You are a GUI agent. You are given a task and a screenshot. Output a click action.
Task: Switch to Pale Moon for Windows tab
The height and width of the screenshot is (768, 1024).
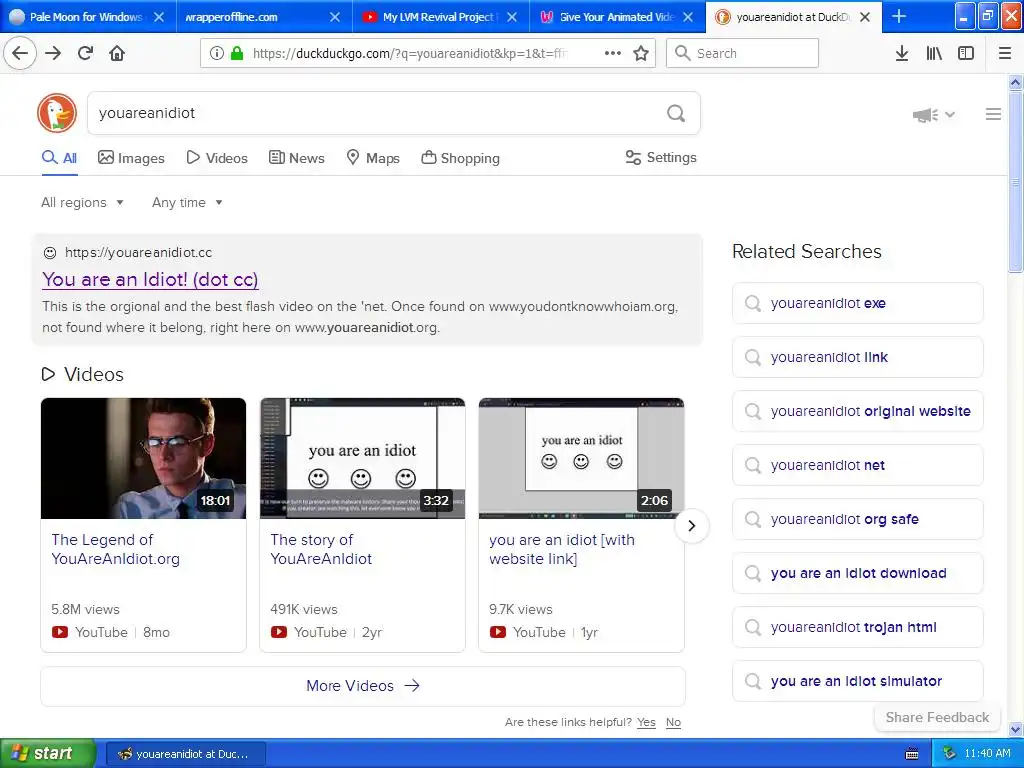88,17
